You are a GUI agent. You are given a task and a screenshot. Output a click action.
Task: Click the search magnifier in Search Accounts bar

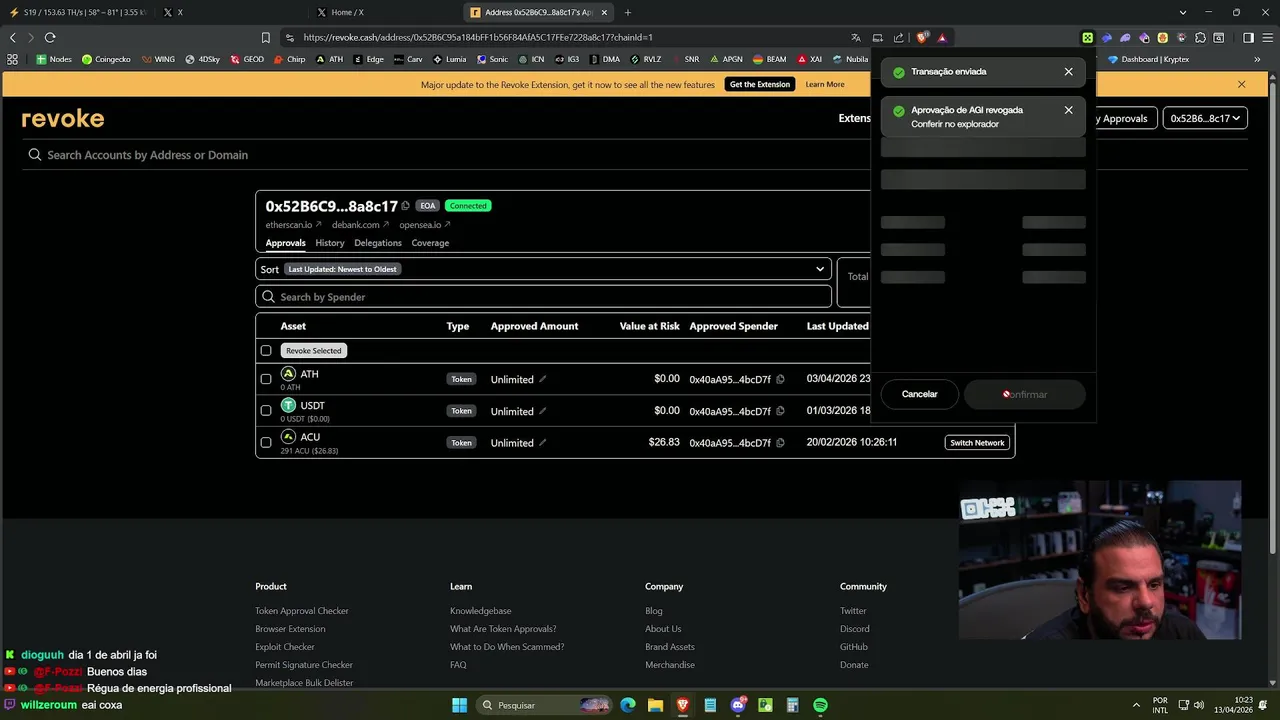35,155
